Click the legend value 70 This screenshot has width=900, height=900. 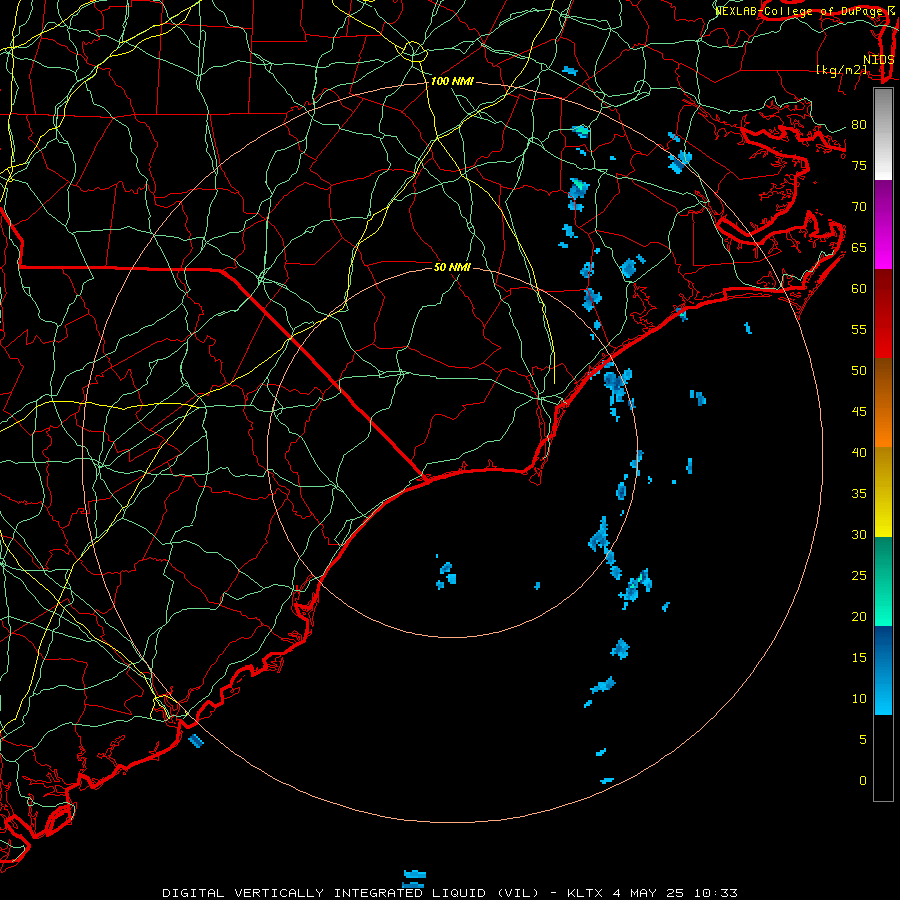pos(859,207)
